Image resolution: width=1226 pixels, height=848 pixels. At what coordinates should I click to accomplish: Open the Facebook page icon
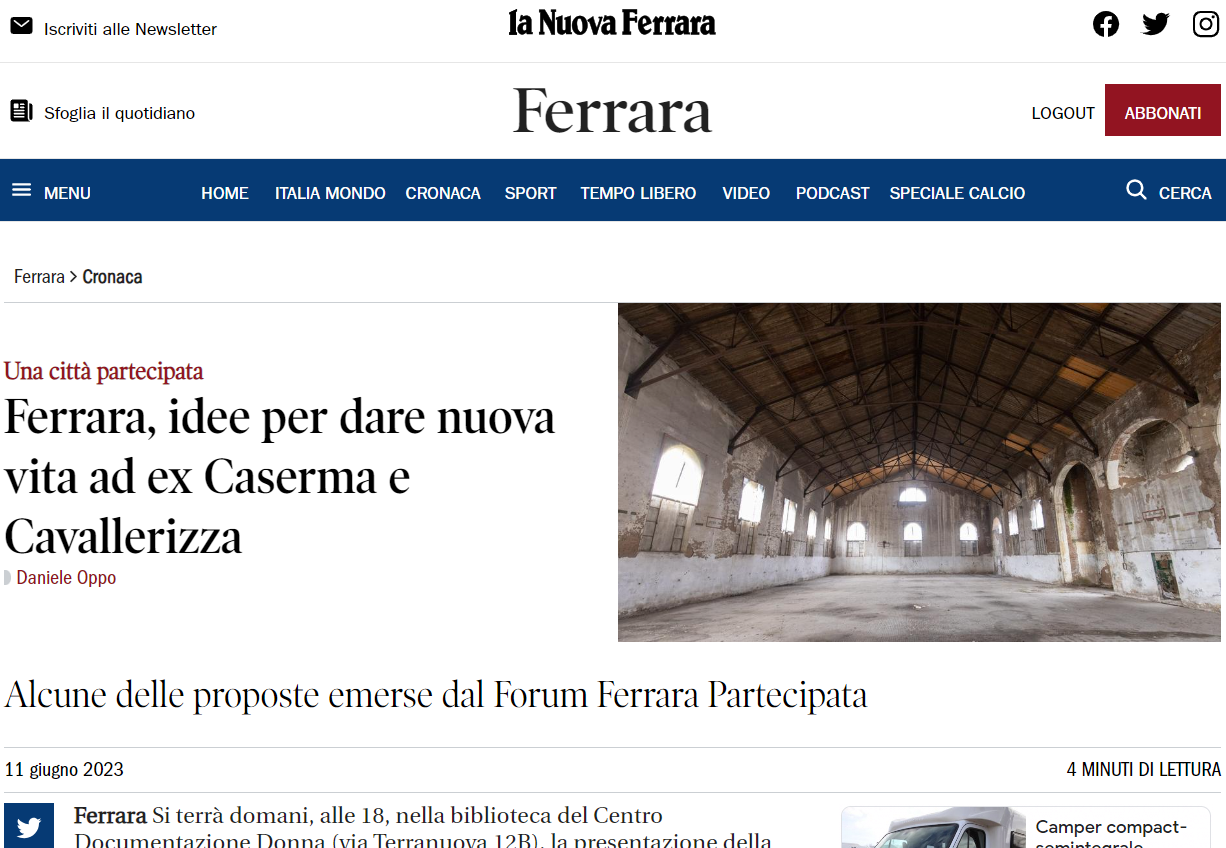click(x=1106, y=24)
